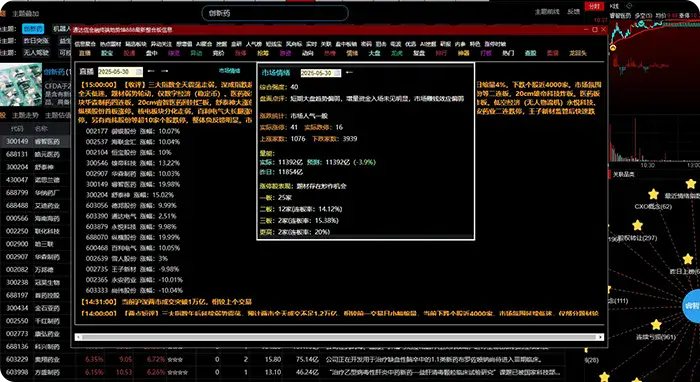This screenshot has width=700, height=382.
Task: Open the 龙回头 tab
Action: tap(578, 53)
